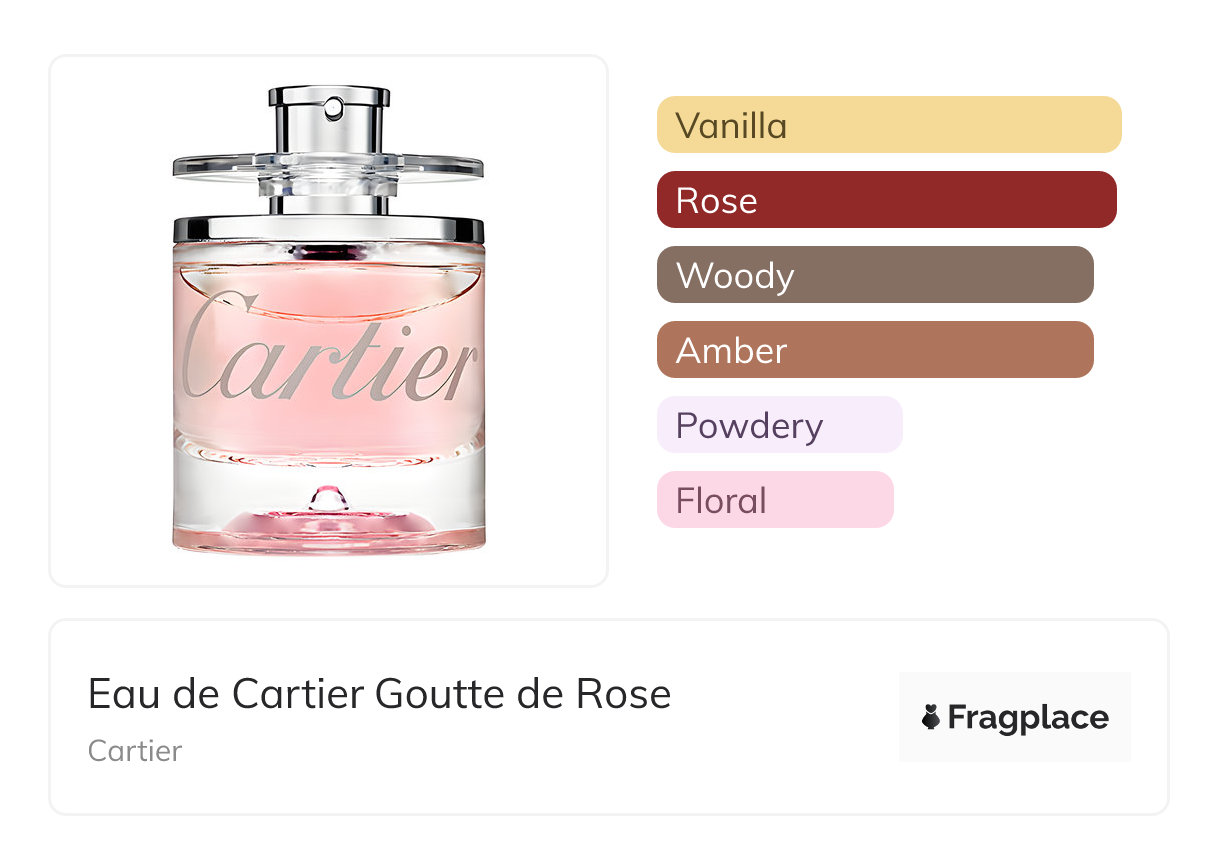Click the word Powdery in the lilac bar
Image resolution: width=1218 pixels, height=864 pixels.
749,426
